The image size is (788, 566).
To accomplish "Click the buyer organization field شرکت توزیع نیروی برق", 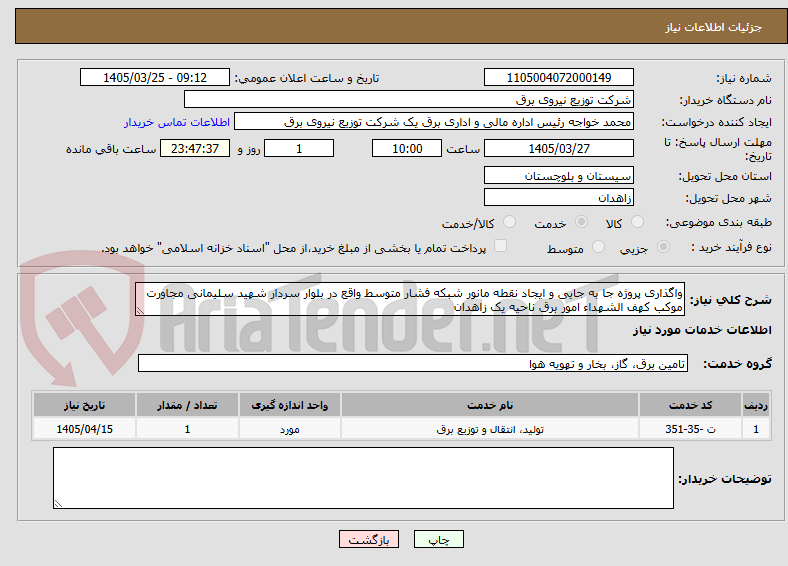I will pos(409,100).
